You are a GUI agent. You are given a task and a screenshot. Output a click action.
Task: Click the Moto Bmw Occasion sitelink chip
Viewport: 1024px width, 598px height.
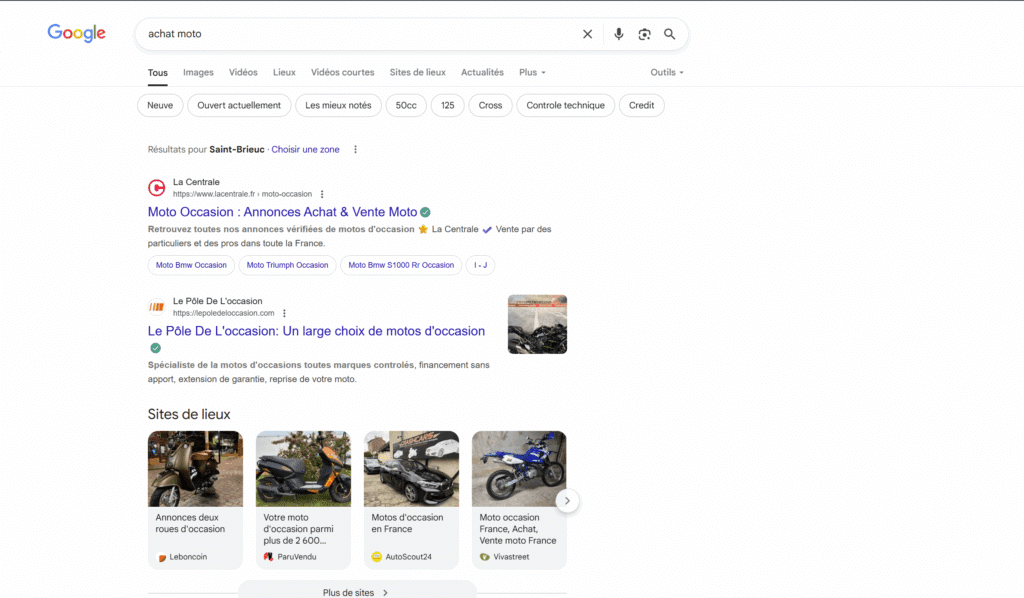pyautogui.click(x=191, y=265)
